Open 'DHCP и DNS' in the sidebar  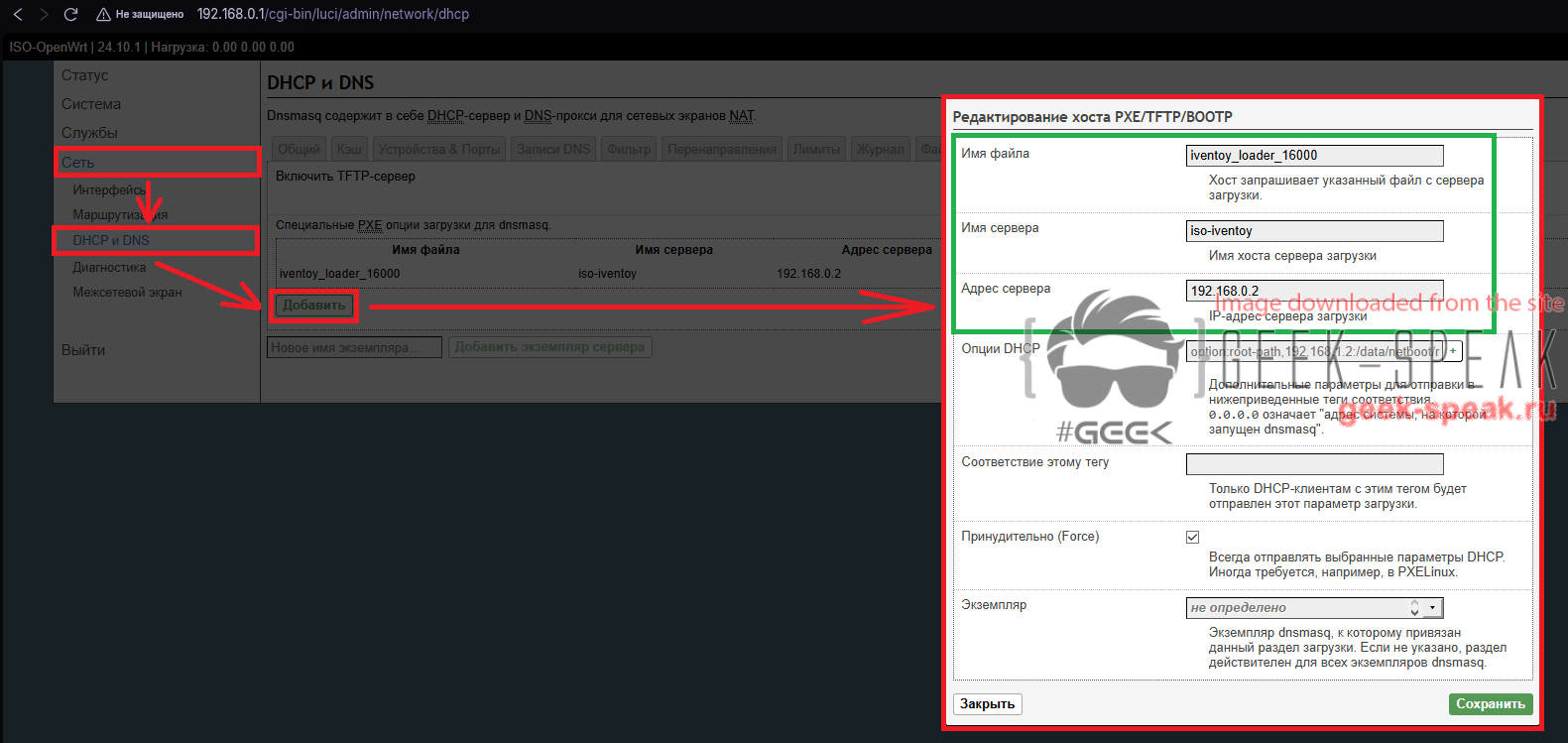pyautogui.click(x=111, y=240)
